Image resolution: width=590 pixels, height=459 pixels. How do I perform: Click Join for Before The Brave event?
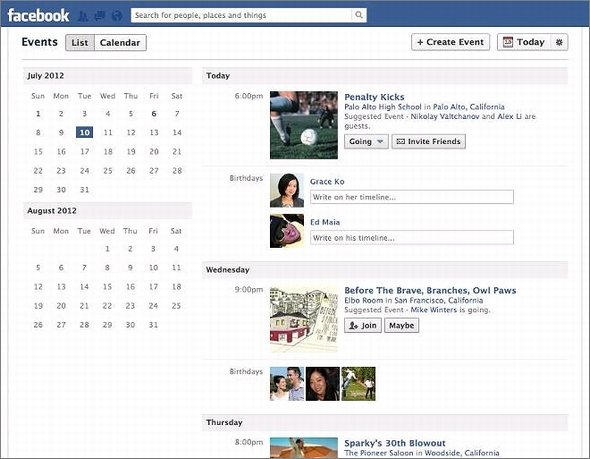[x=363, y=325]
